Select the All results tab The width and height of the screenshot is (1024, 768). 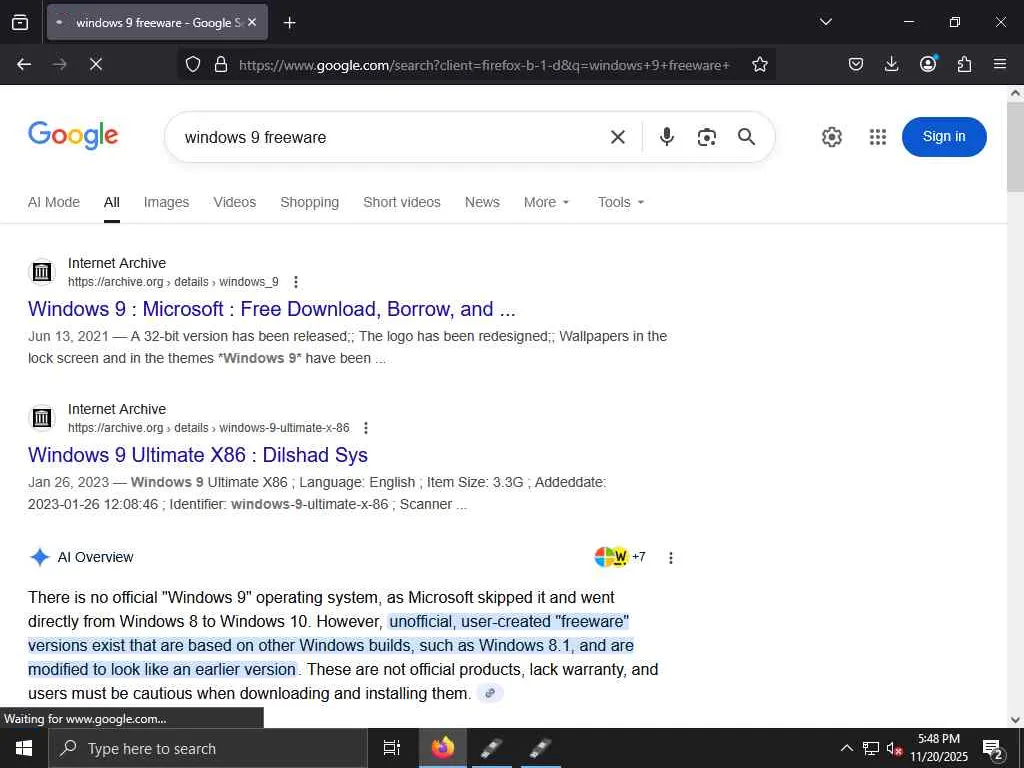[x=112, y=202]
